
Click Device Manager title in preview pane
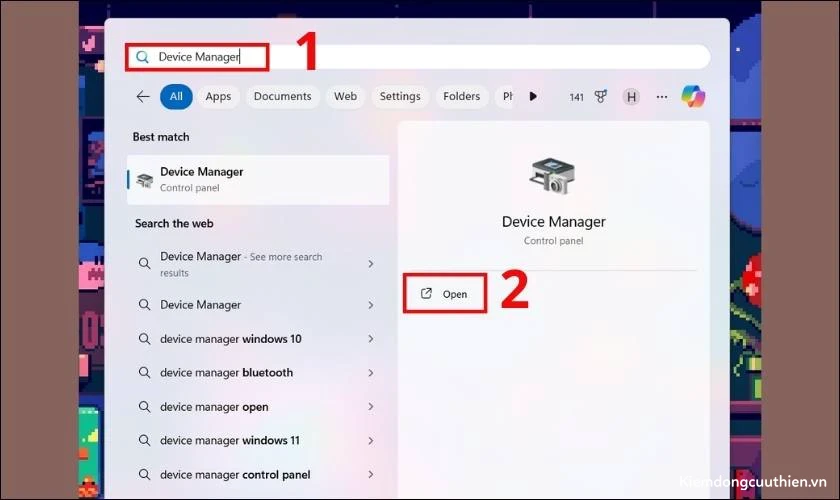click(x=553, y=222)
